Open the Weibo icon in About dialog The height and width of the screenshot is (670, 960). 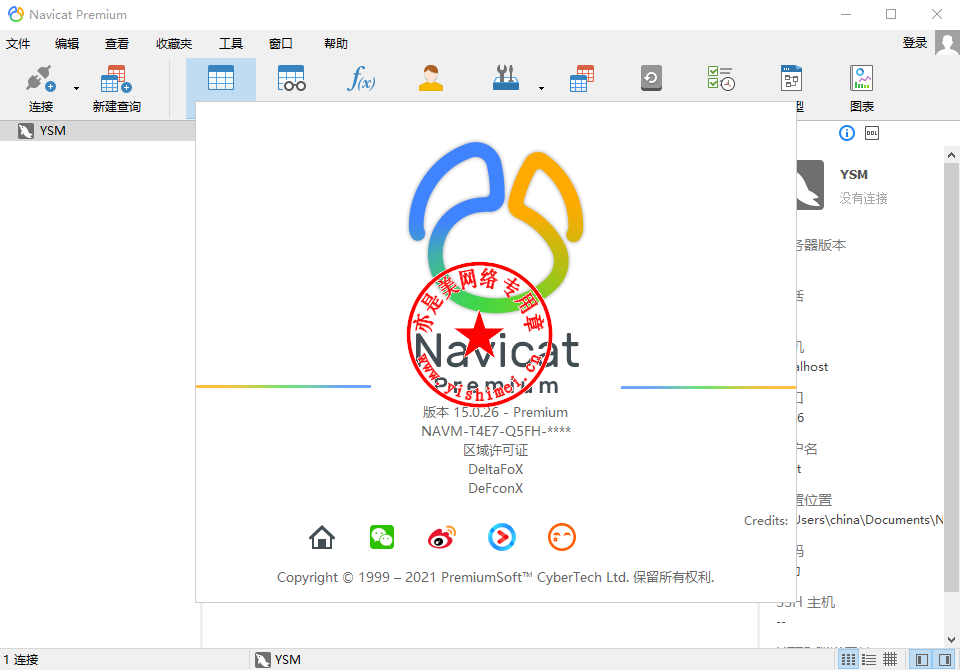[442, 537]
